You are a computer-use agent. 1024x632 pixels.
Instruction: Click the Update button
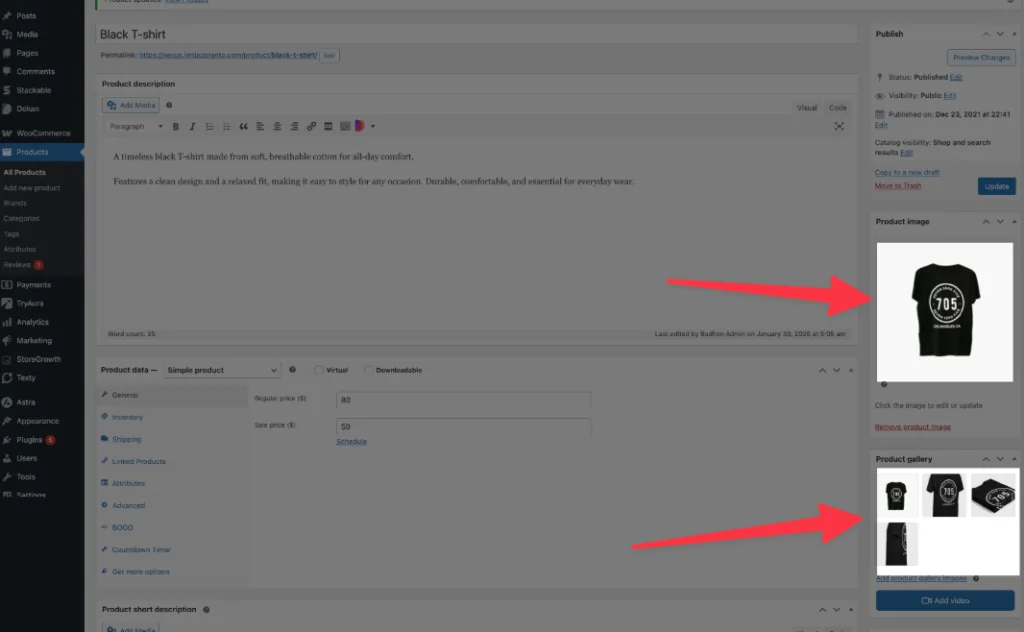[997, 186]
